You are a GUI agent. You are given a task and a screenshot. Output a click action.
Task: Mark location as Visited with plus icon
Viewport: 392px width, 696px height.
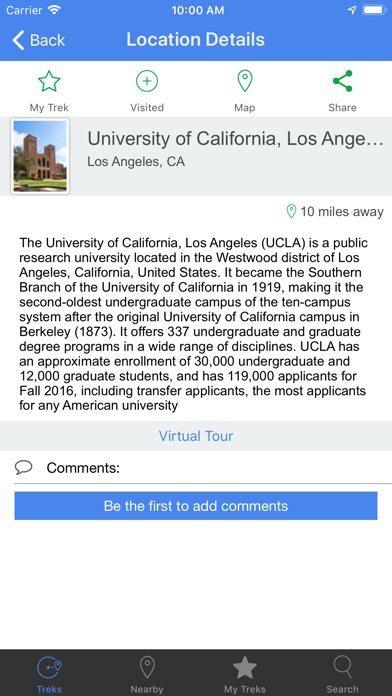point(147,81)
